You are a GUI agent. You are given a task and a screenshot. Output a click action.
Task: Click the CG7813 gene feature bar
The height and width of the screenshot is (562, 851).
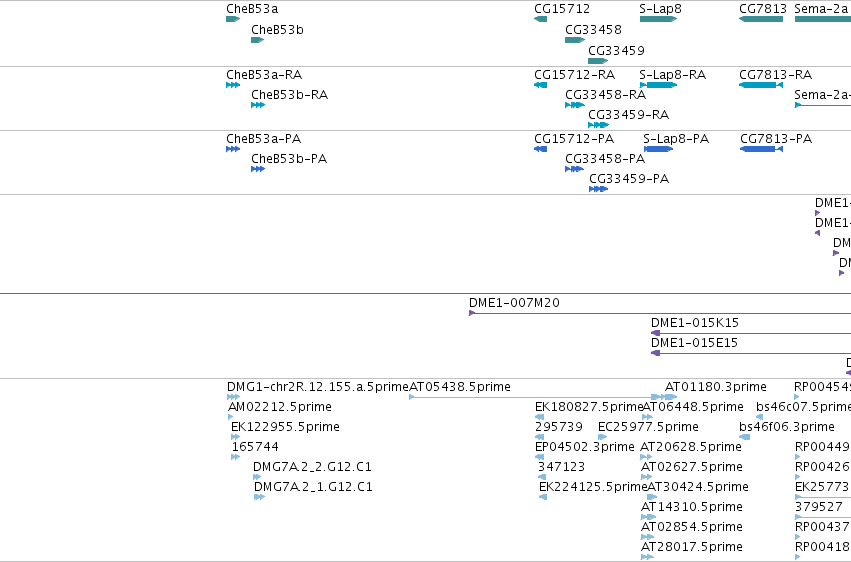(761, 19)
